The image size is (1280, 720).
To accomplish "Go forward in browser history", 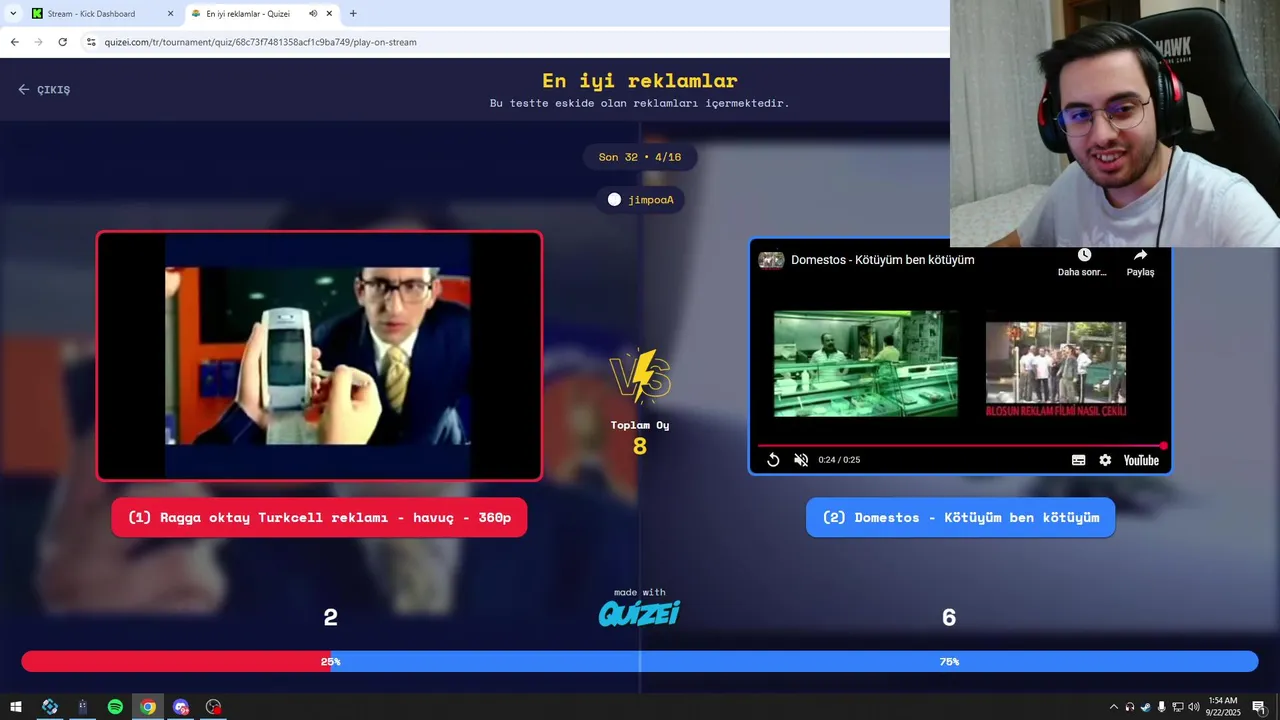I will coord(38,42).
